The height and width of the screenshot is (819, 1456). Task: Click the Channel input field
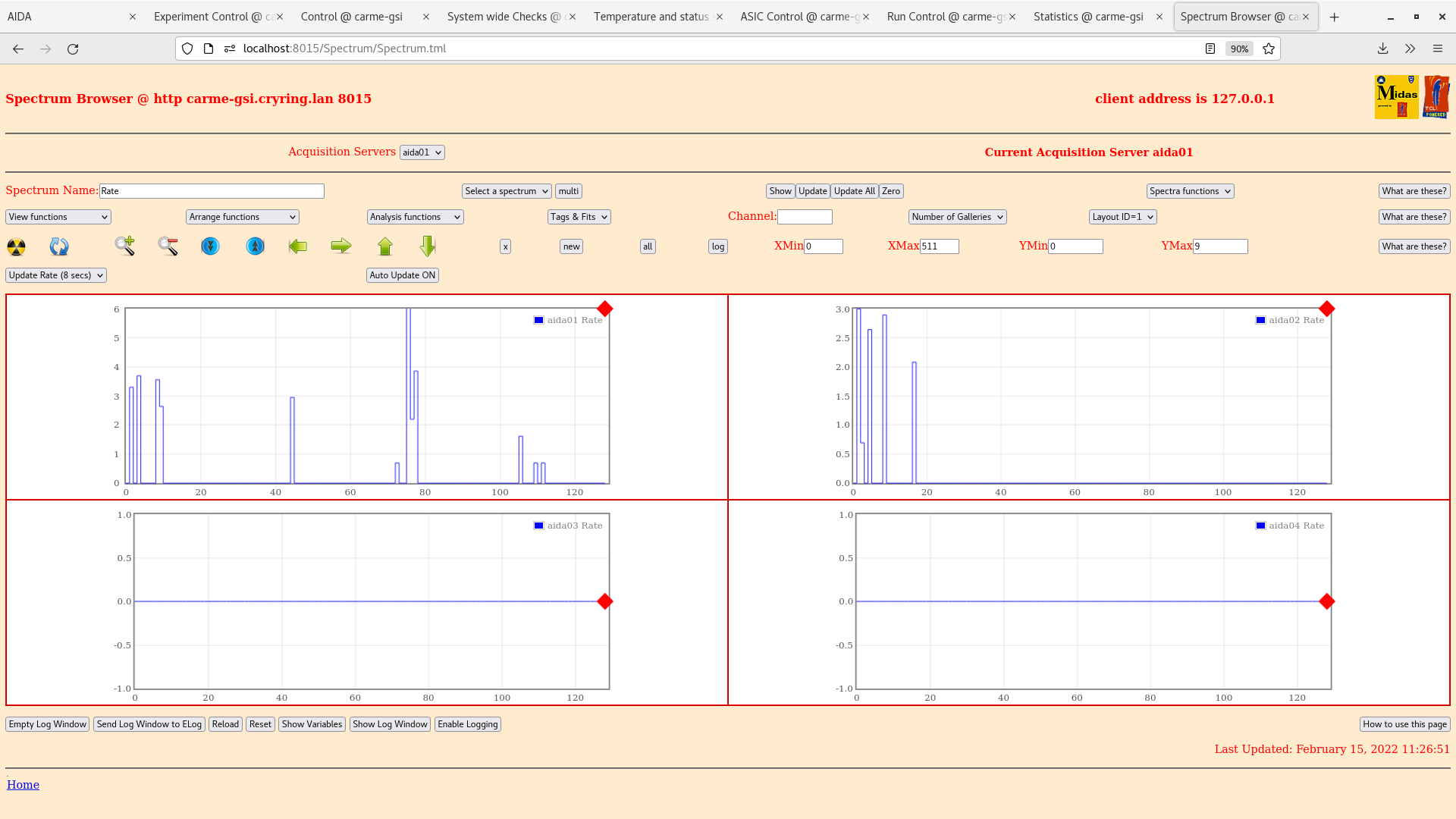805,217
